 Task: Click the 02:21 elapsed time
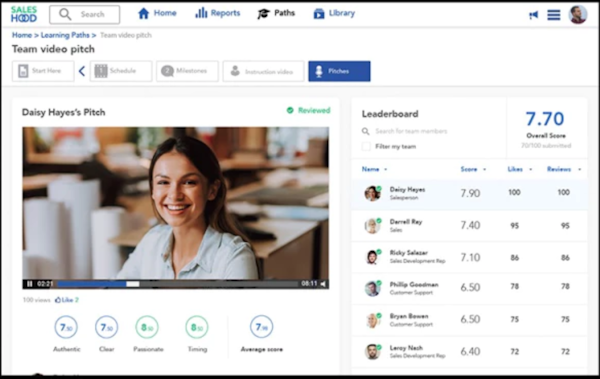44,284
